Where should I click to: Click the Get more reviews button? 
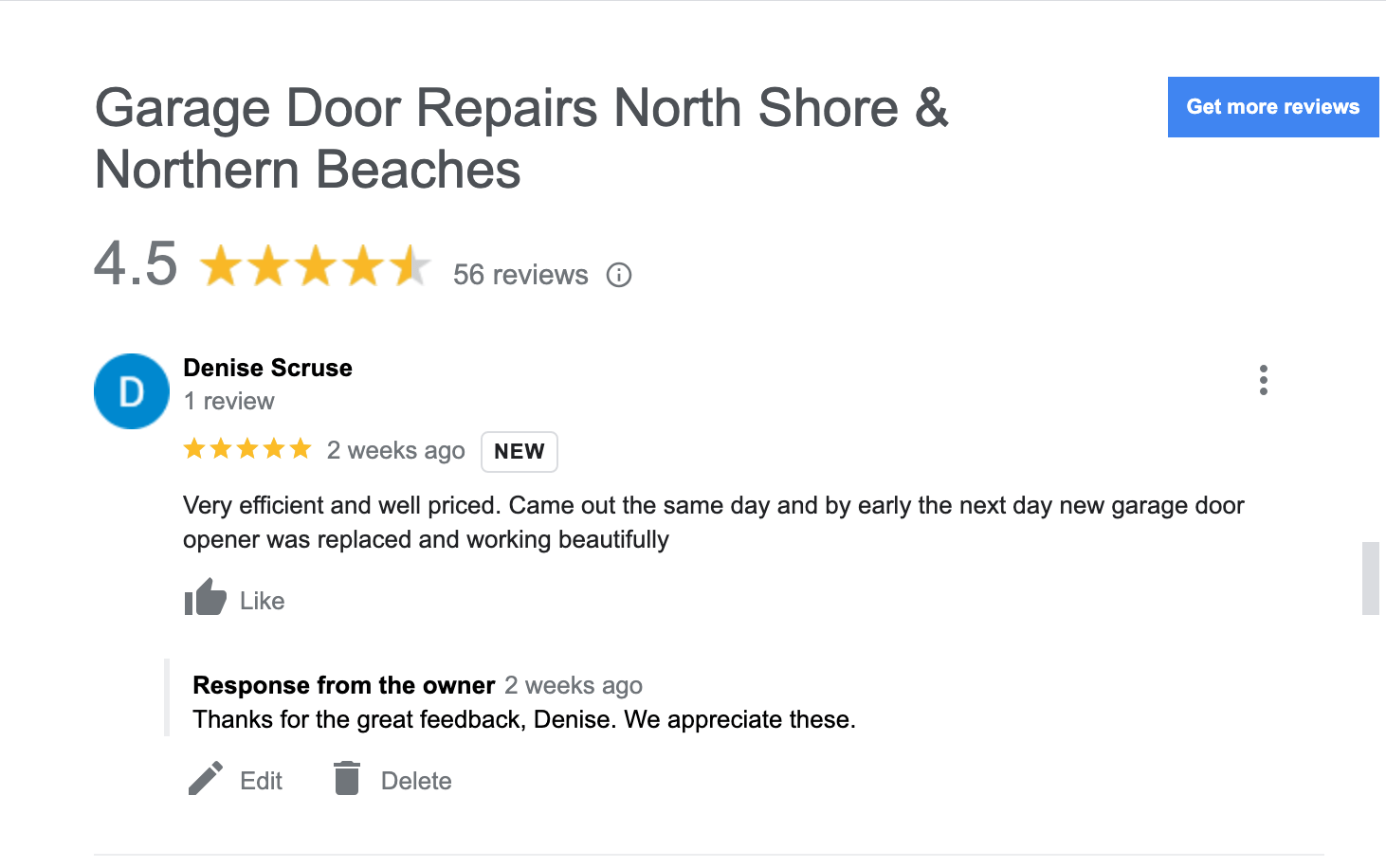pos(1272,107)
